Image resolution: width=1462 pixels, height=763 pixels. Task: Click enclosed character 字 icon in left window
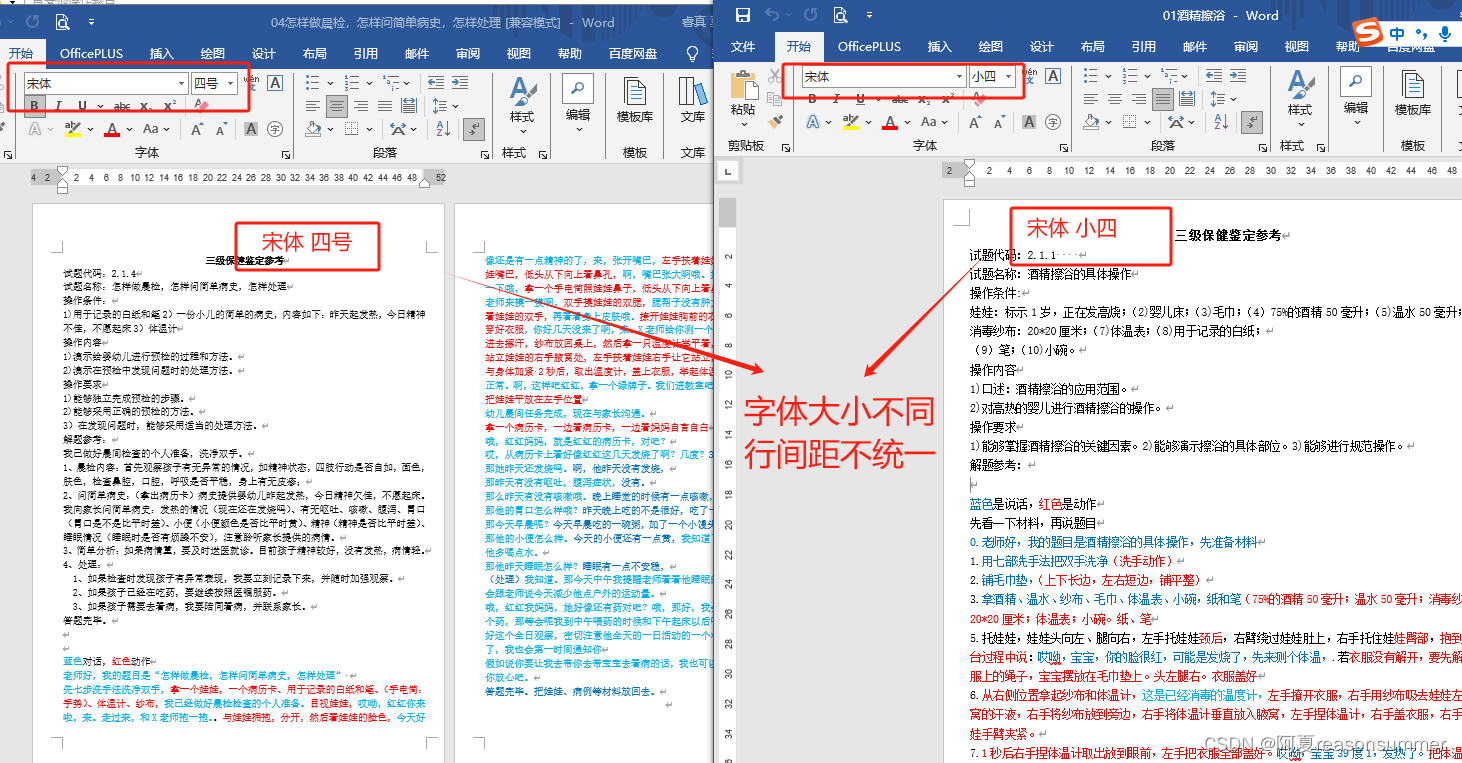(x=275, y=129)
